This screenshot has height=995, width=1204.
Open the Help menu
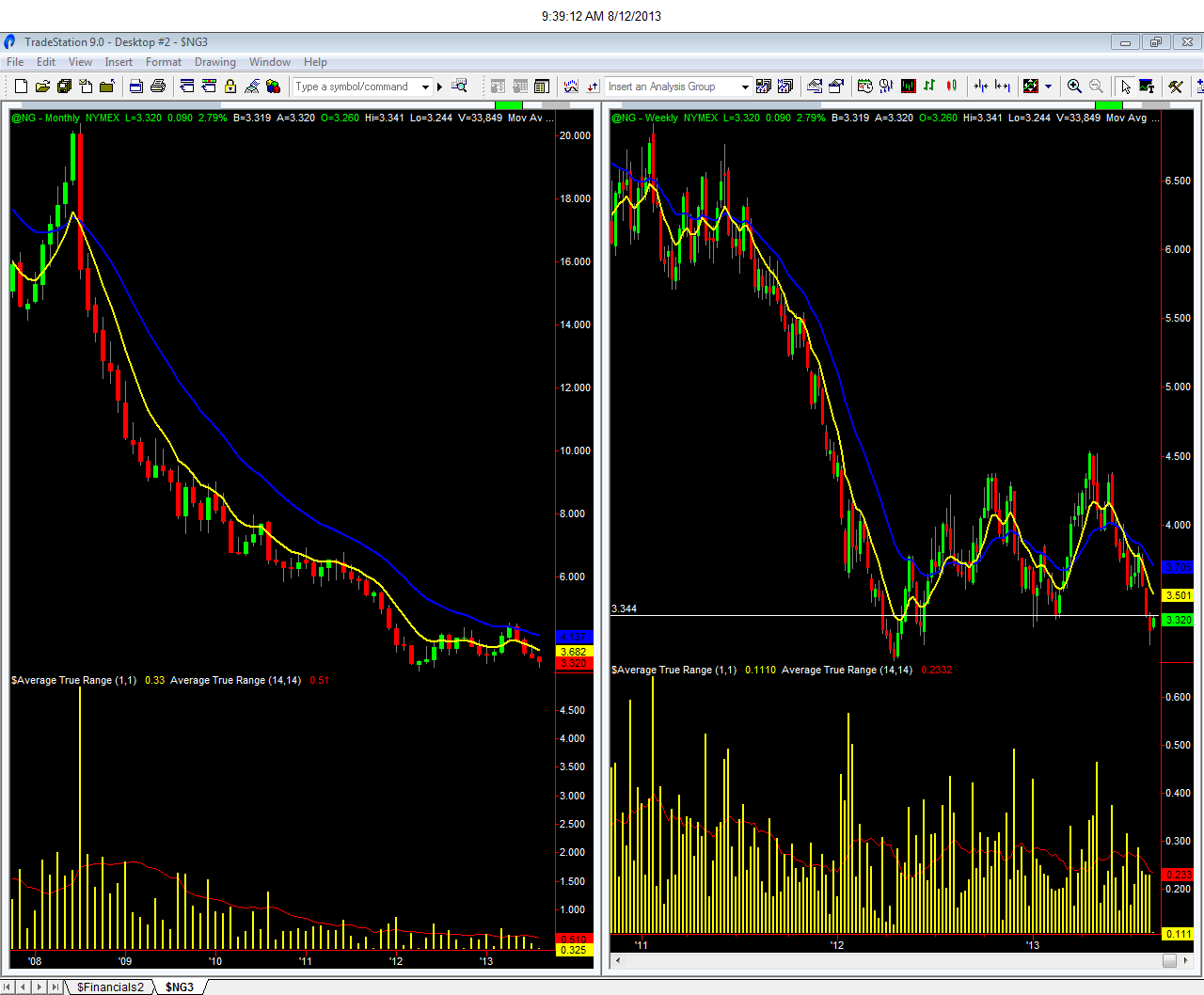(315, 62)
